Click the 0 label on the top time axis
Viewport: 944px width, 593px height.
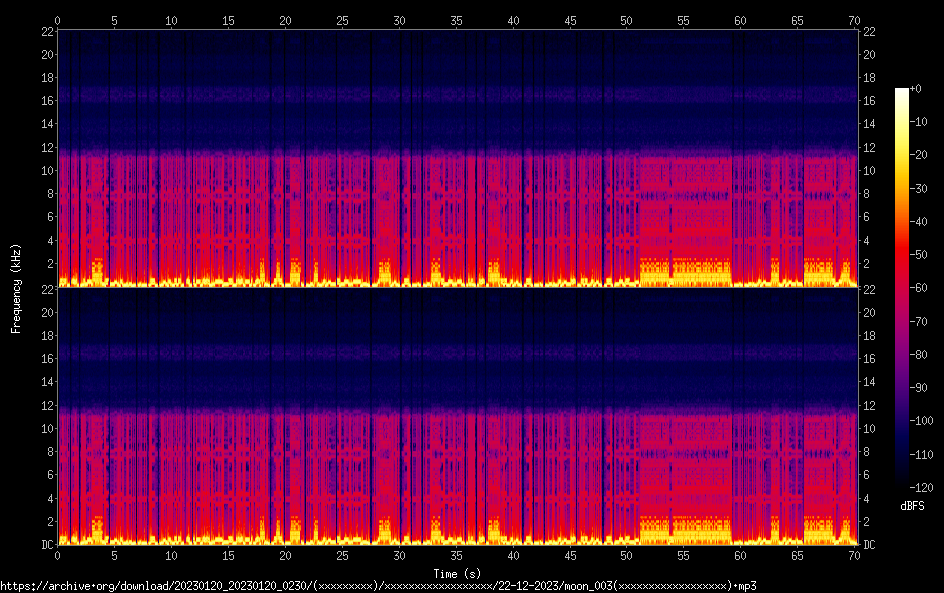pyautogui.click(x=58, y=20)
